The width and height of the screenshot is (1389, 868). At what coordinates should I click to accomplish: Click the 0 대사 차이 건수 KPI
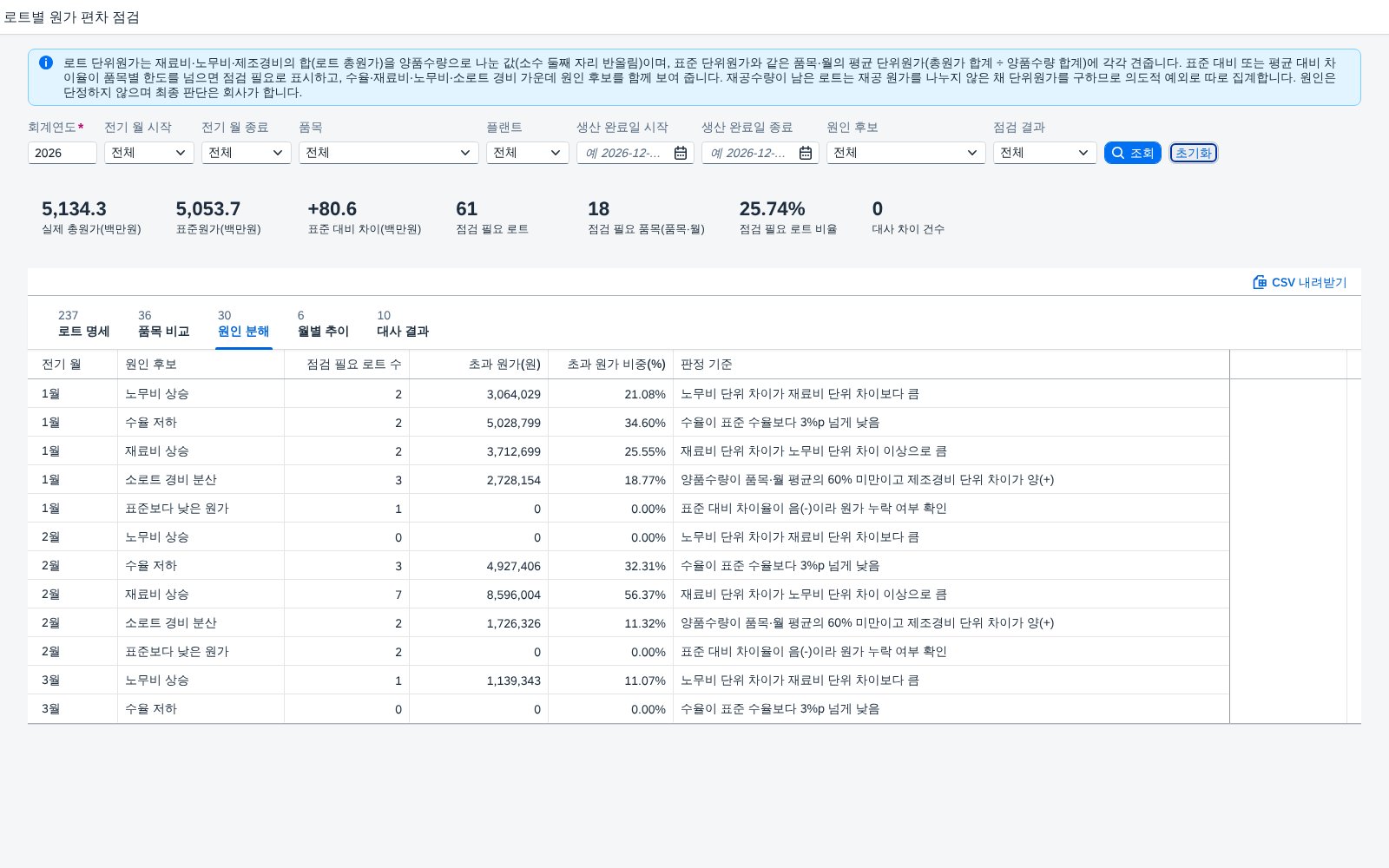tap(908, 217)
